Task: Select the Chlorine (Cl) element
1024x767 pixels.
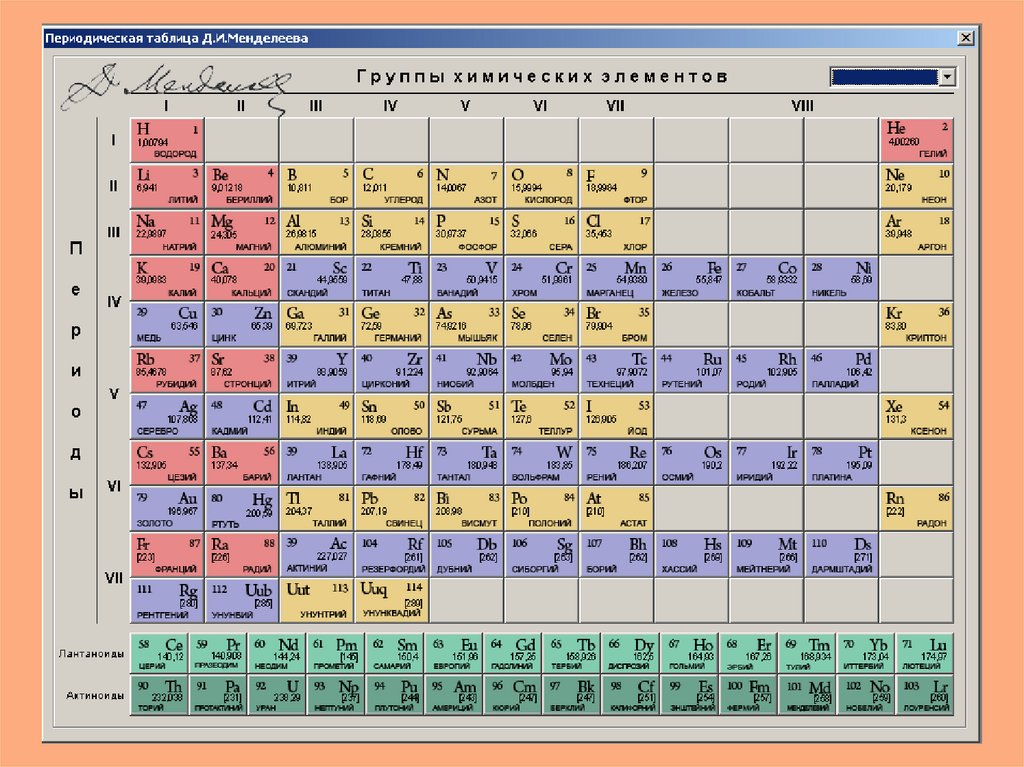Action: click(616, 233)
